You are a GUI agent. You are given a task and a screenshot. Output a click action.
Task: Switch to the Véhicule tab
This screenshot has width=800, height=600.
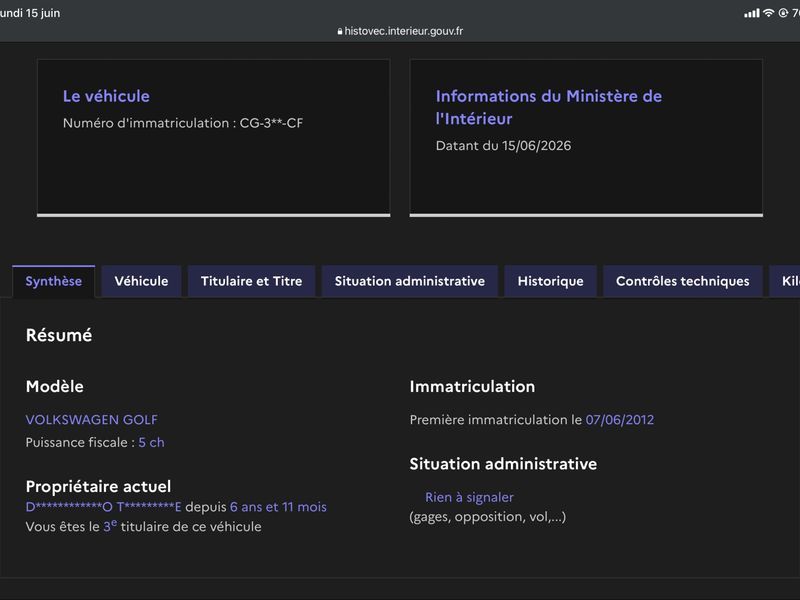coord(141,281)
